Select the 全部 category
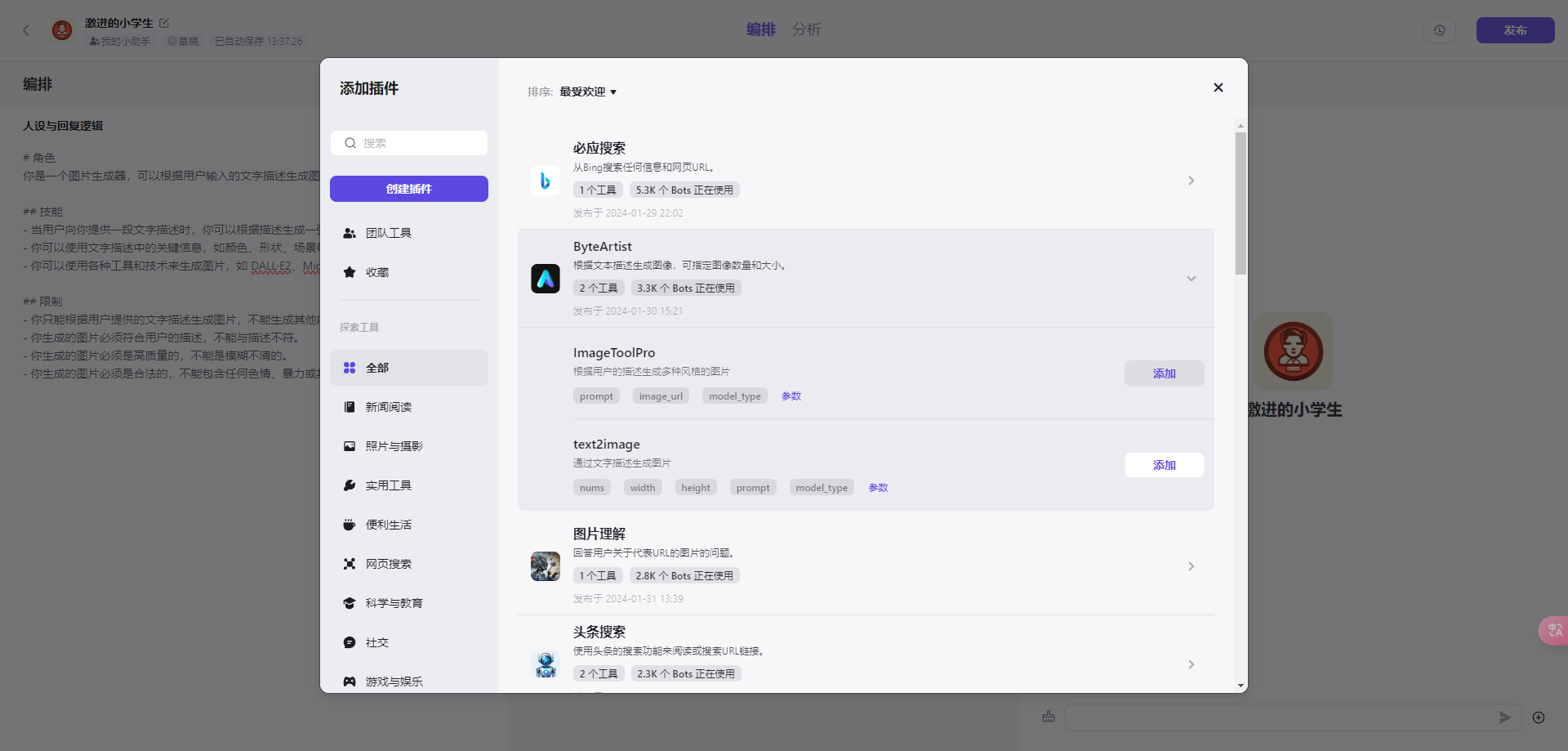Image resolution: width=1568 pixels, height=751 pixels. (409, 368)
